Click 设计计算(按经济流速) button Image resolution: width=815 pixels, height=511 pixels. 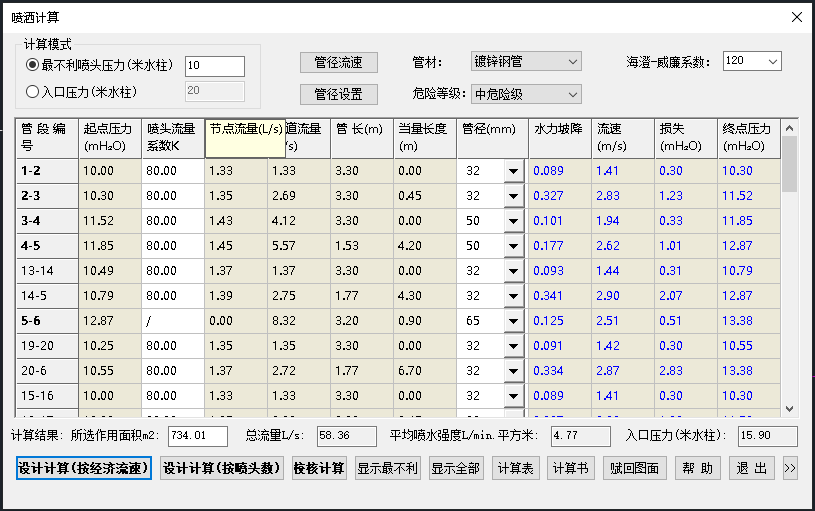pyautogui.click(x=83, y=469)
